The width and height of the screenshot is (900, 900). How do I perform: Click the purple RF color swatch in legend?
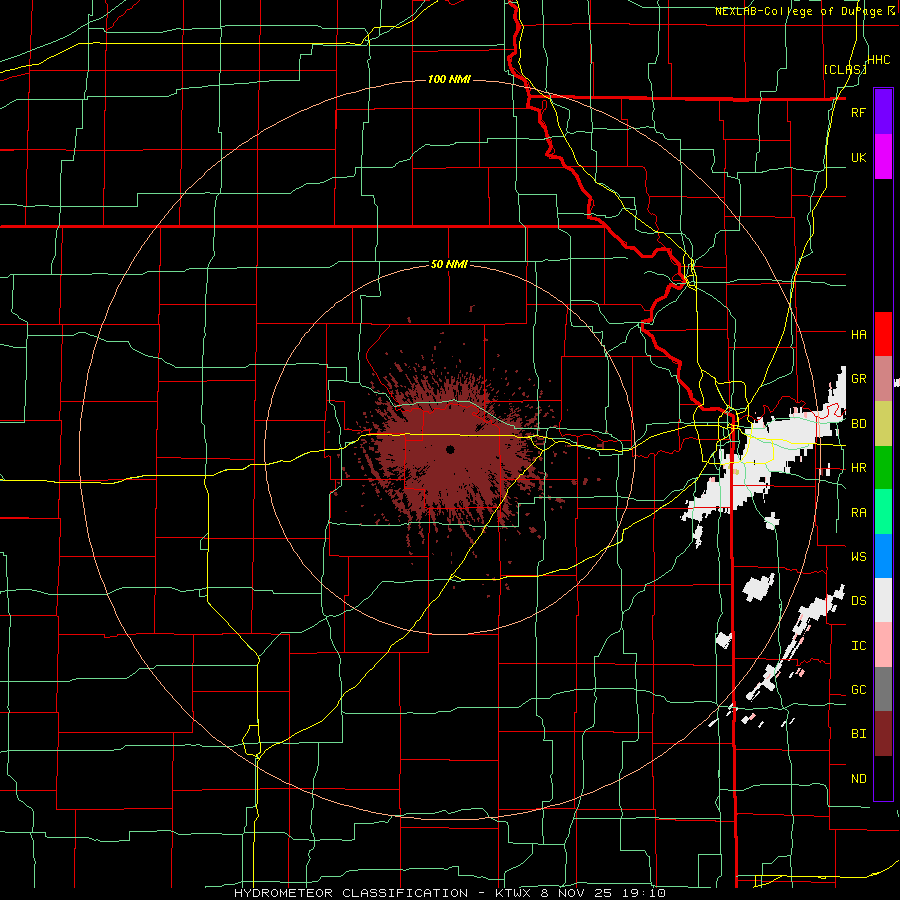coord(883,112)
